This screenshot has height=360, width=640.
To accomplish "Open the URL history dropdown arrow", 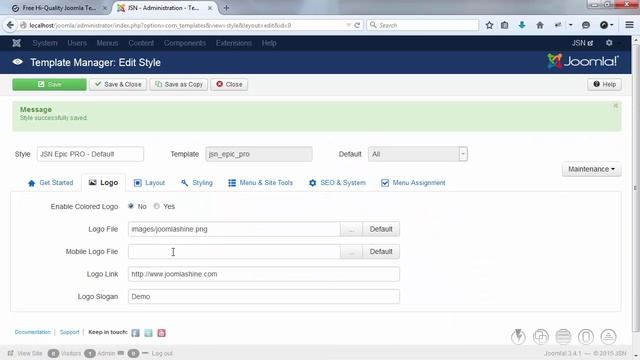I will [349, 25].
